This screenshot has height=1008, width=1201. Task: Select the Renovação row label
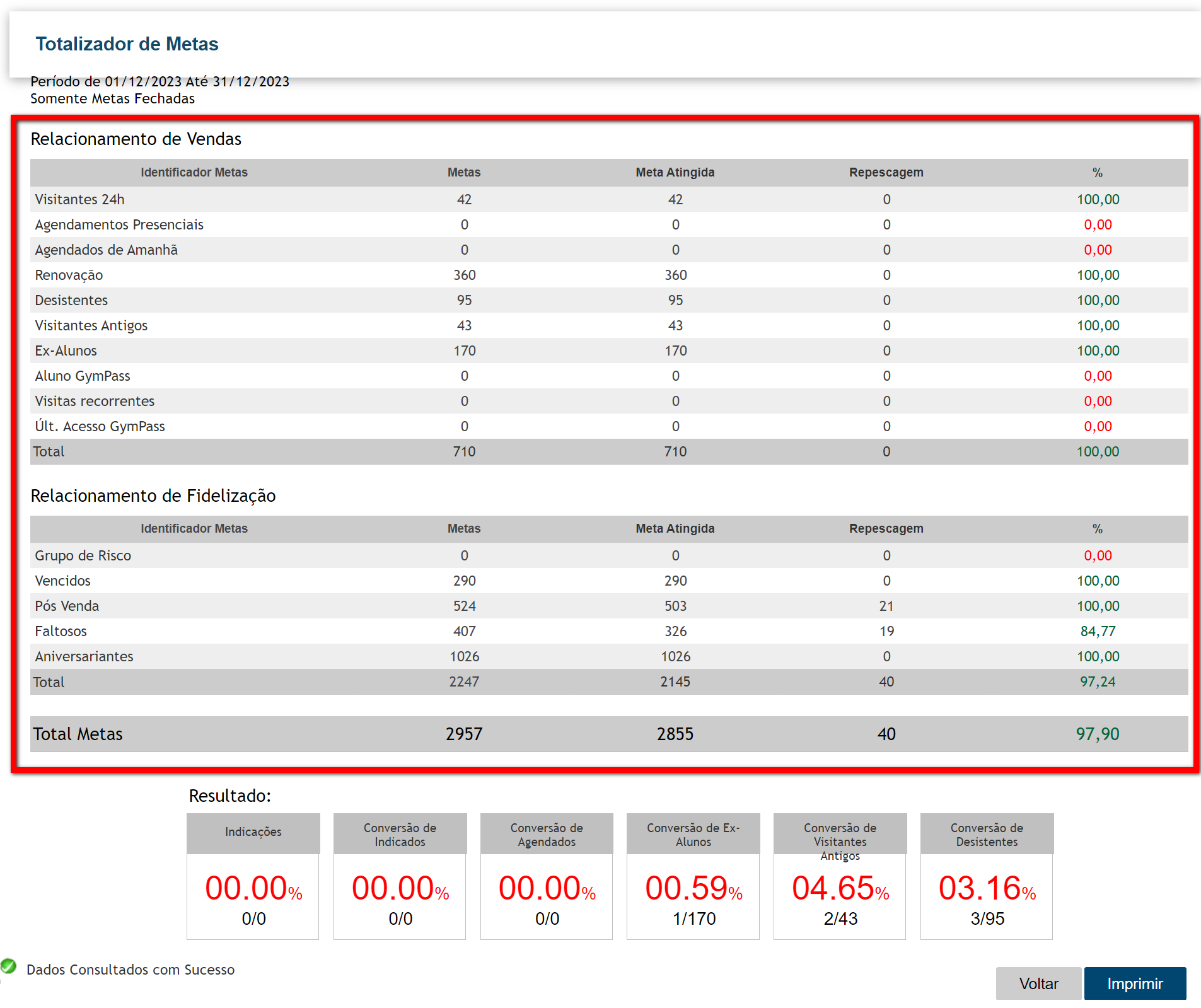tap(69, 275)
